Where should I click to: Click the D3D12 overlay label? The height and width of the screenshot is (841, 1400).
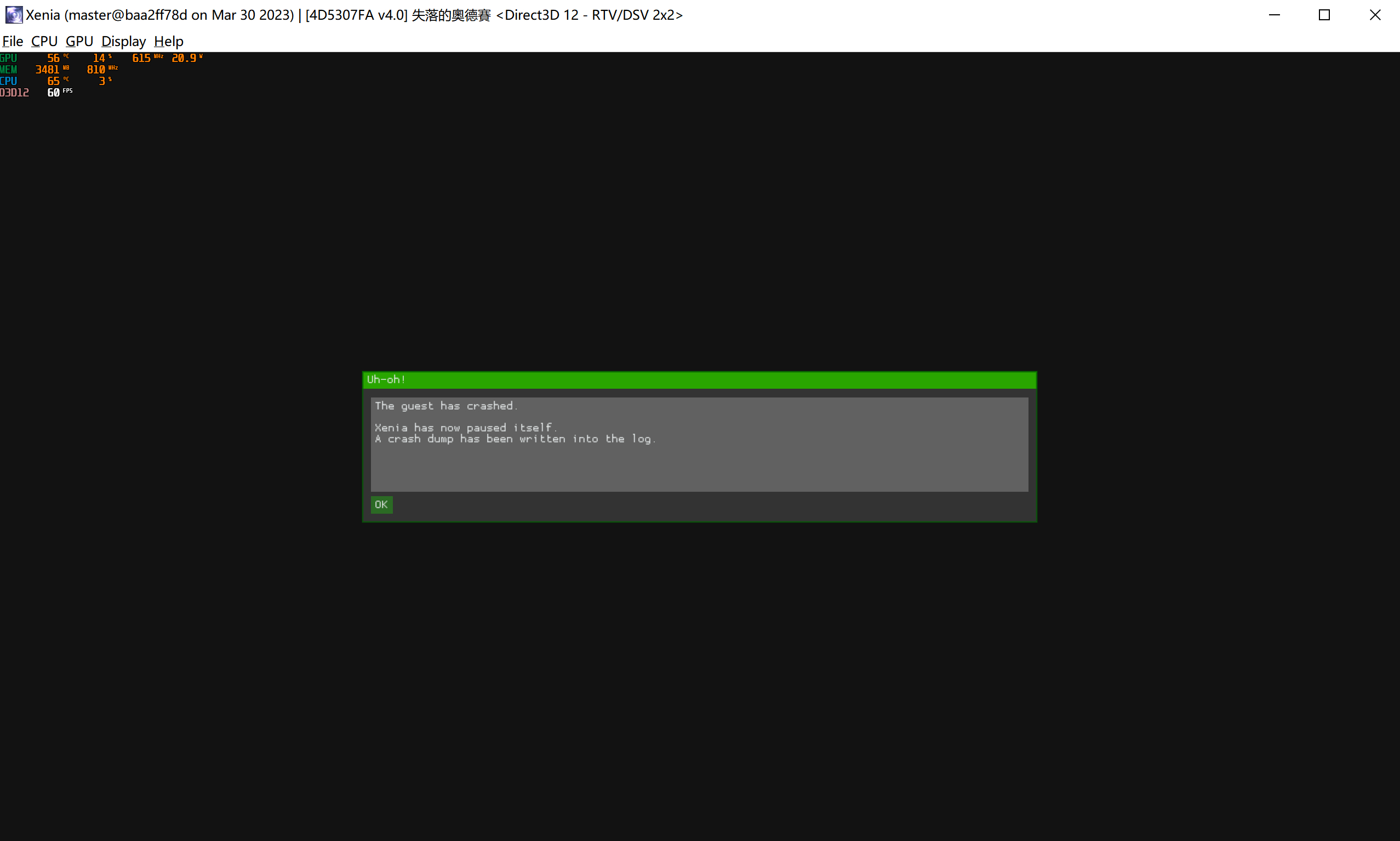tap(15, 92)
